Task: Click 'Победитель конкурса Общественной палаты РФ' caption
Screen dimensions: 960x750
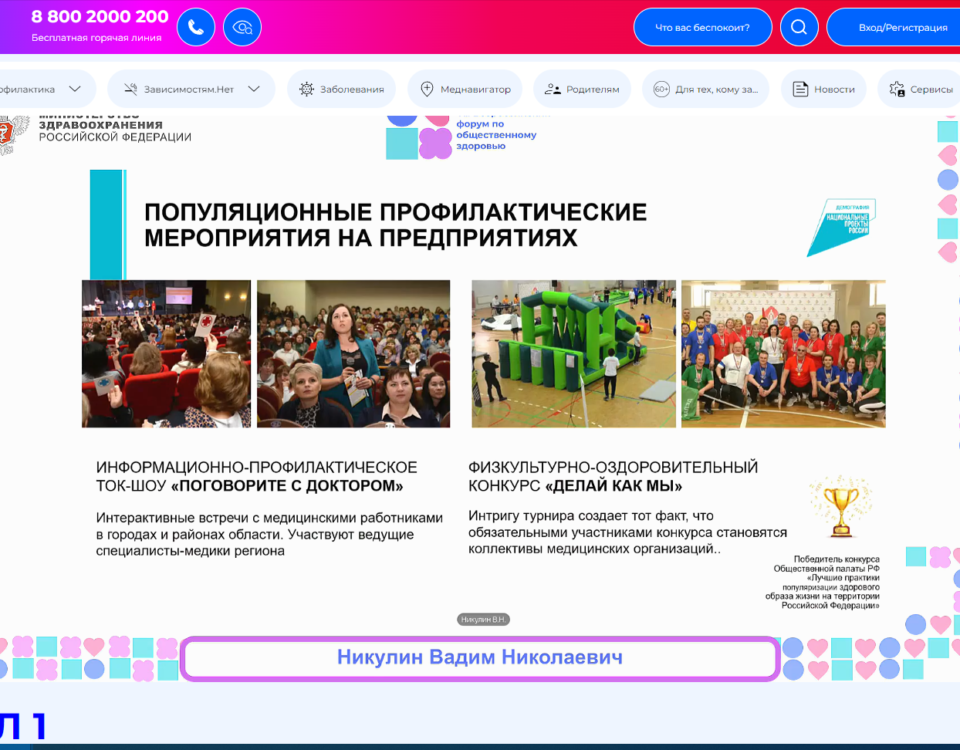Action: 822,582
